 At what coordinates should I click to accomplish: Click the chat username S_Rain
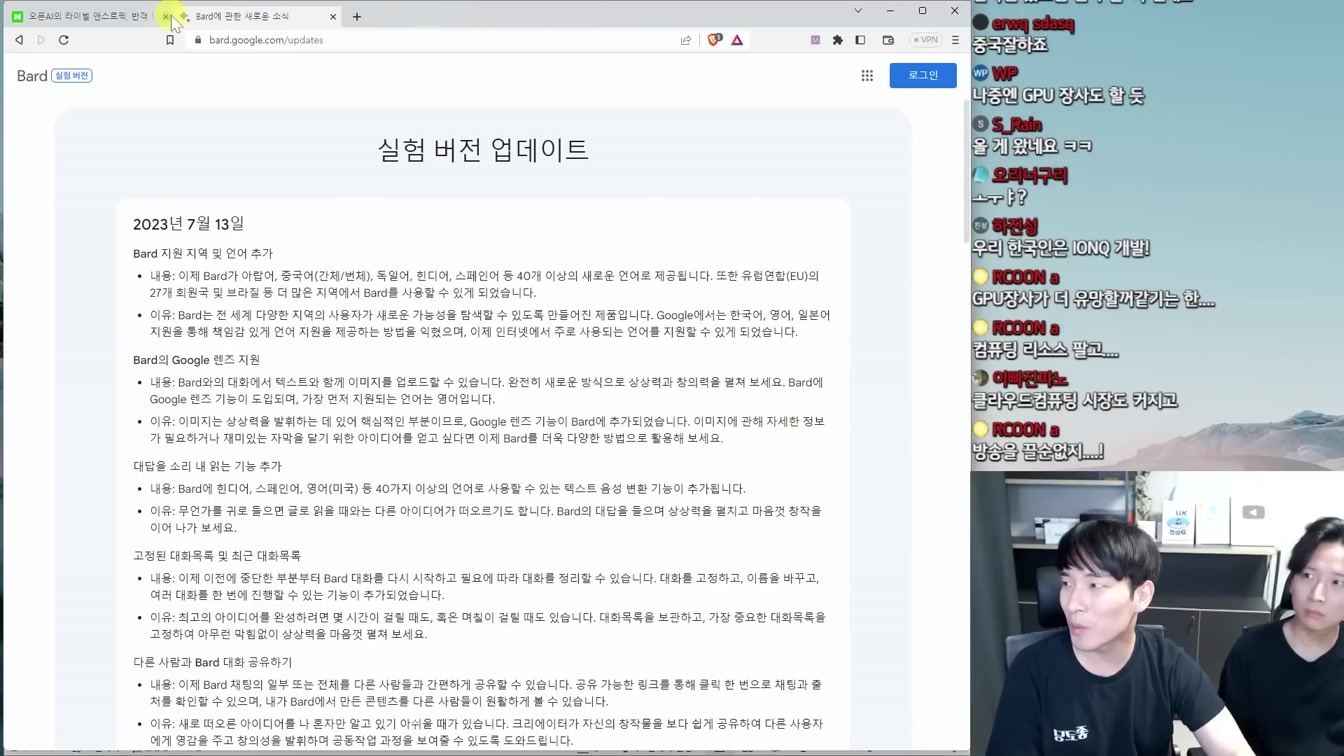point(1017,125)
